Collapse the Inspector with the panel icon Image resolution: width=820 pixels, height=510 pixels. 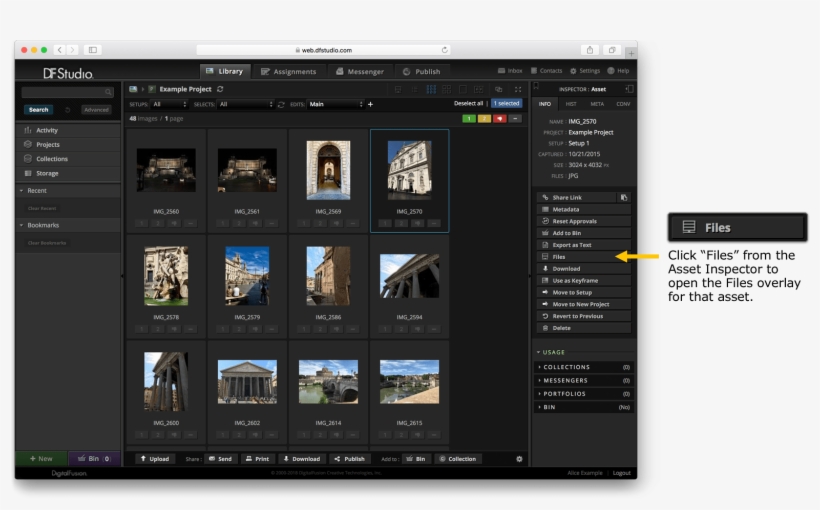click(629, 89)
